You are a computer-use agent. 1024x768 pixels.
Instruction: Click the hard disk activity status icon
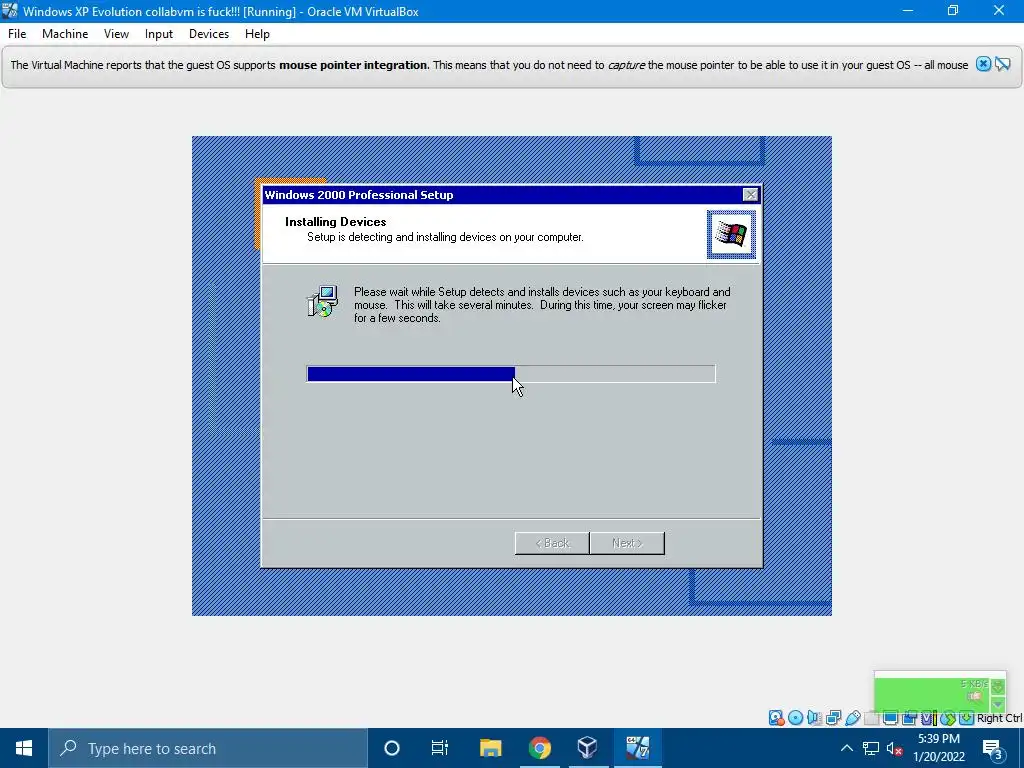point(776,718)
